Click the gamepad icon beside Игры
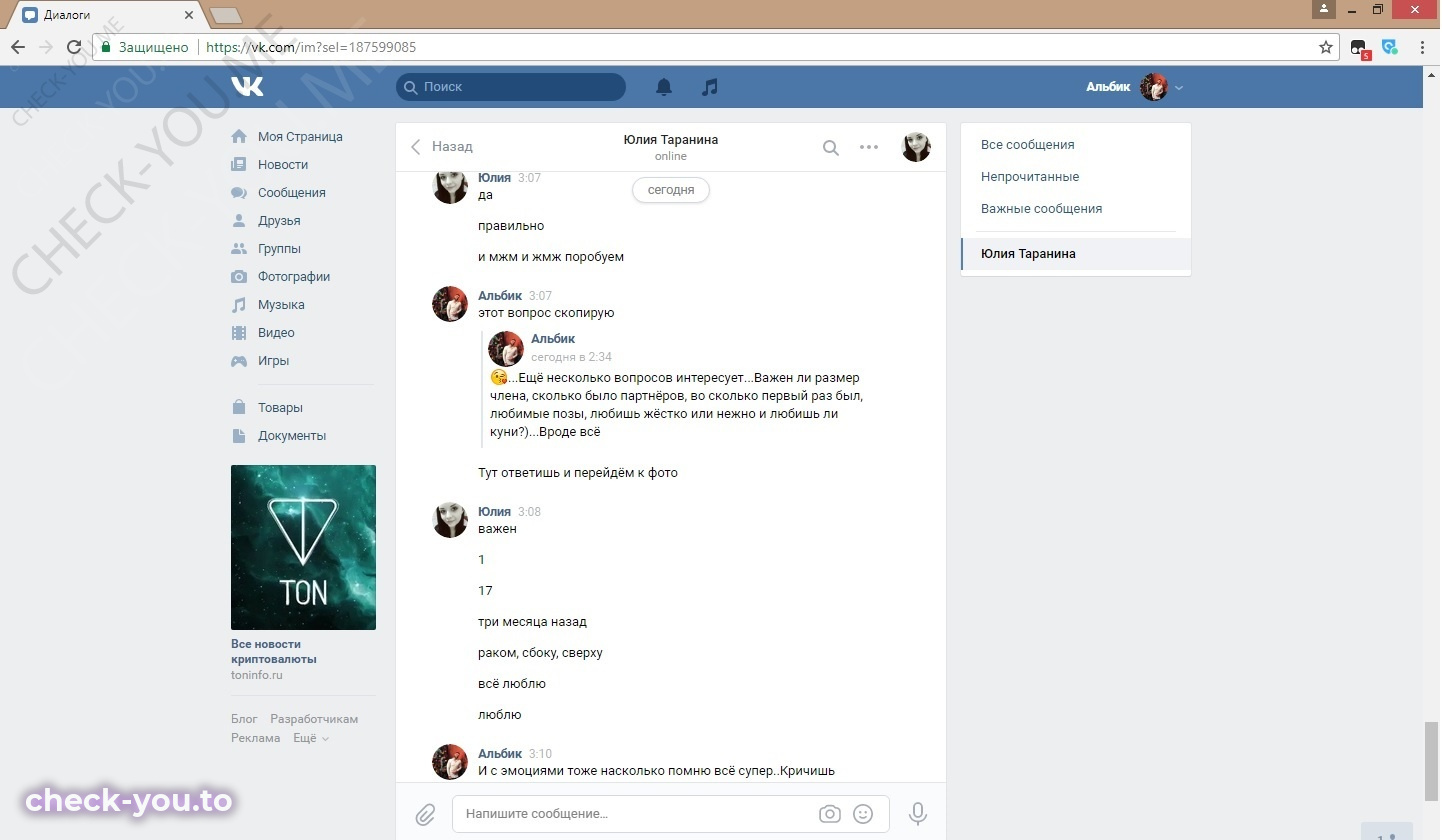 tap(239, 361)
